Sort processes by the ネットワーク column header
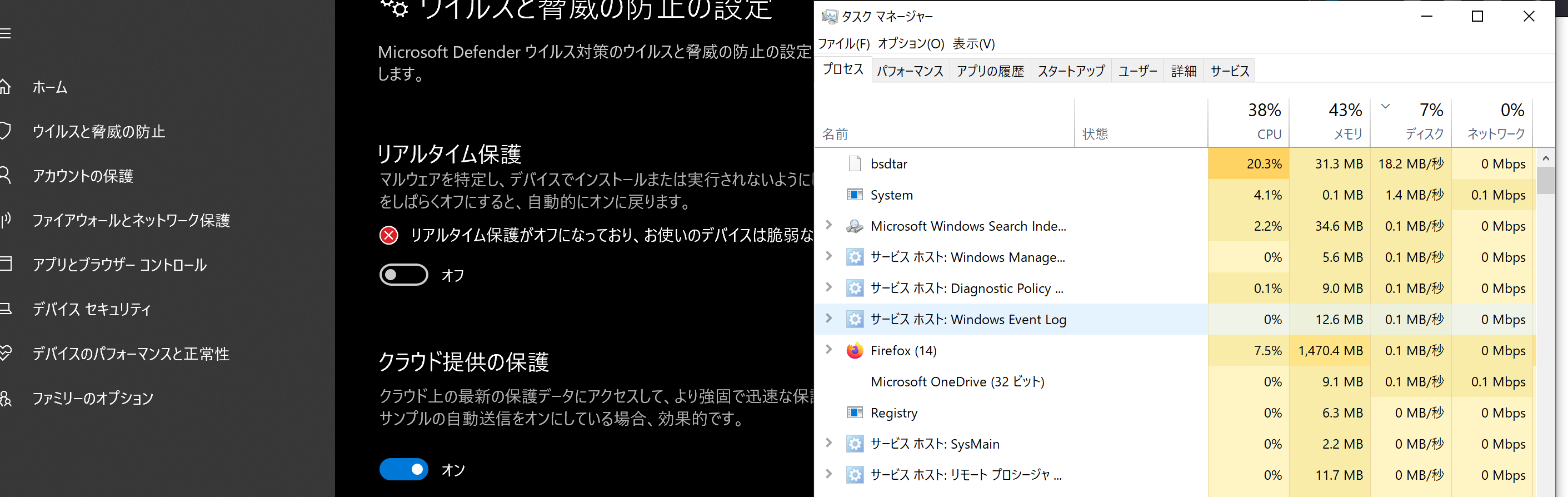1568x497 pixels. (x=1492, y=122)
